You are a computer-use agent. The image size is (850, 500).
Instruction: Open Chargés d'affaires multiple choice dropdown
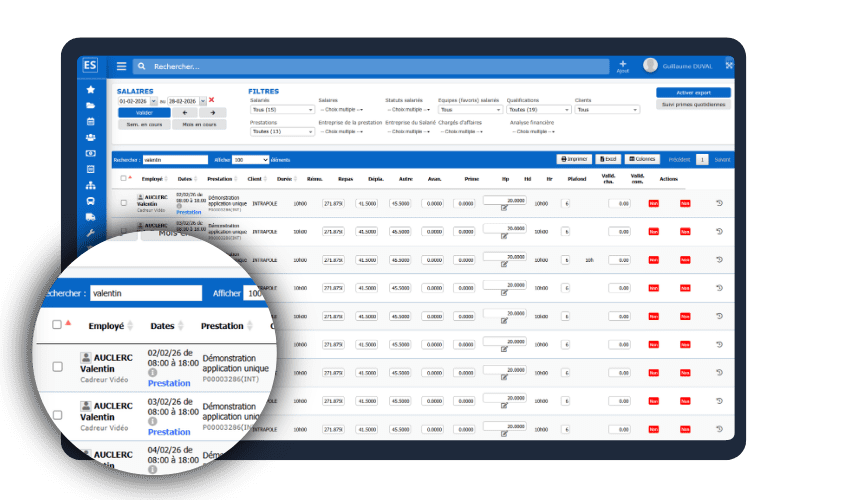click(x=461, y=132)
